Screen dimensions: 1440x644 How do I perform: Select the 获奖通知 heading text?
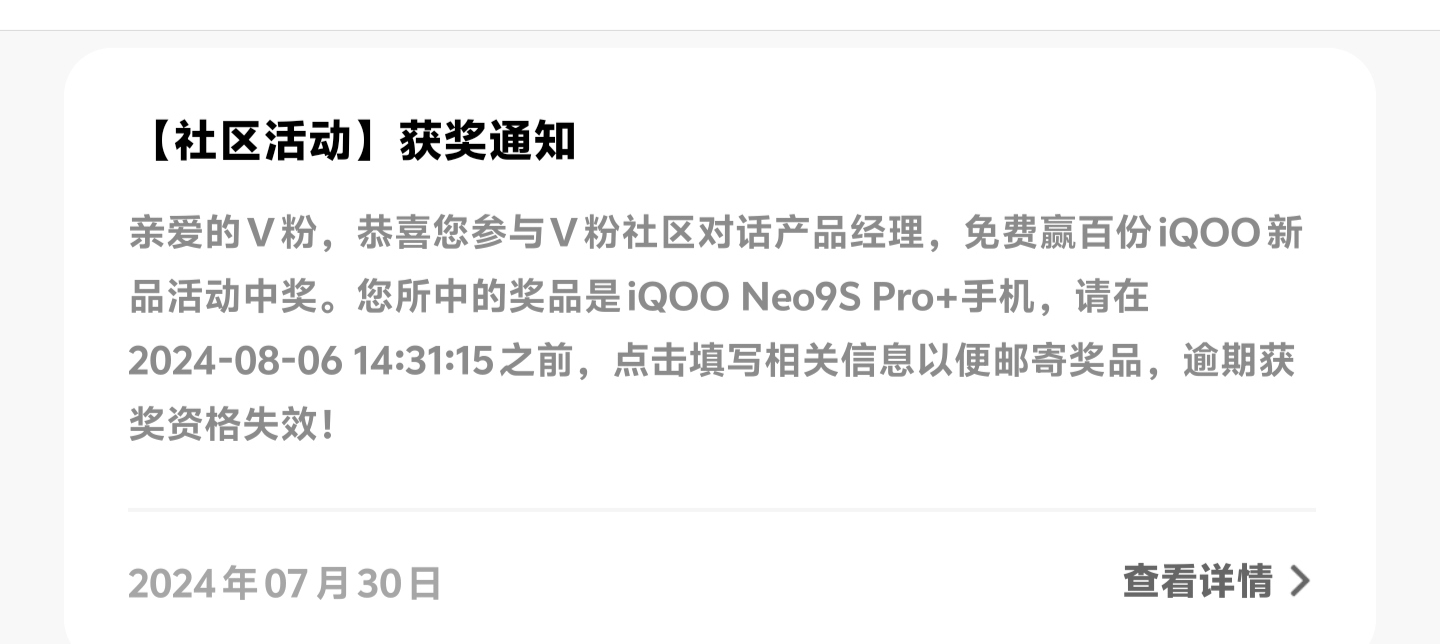pyautogui.click(x=488, y=143)
